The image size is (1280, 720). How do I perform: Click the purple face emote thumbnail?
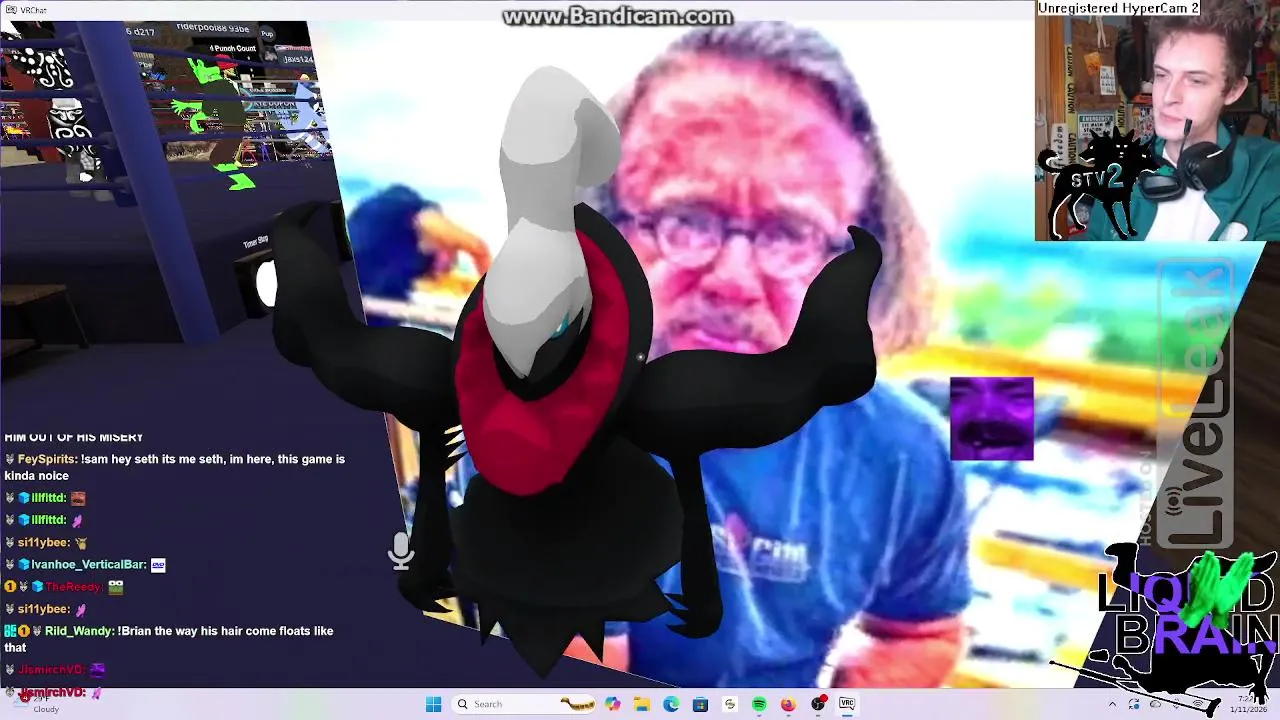pos(992,418)
